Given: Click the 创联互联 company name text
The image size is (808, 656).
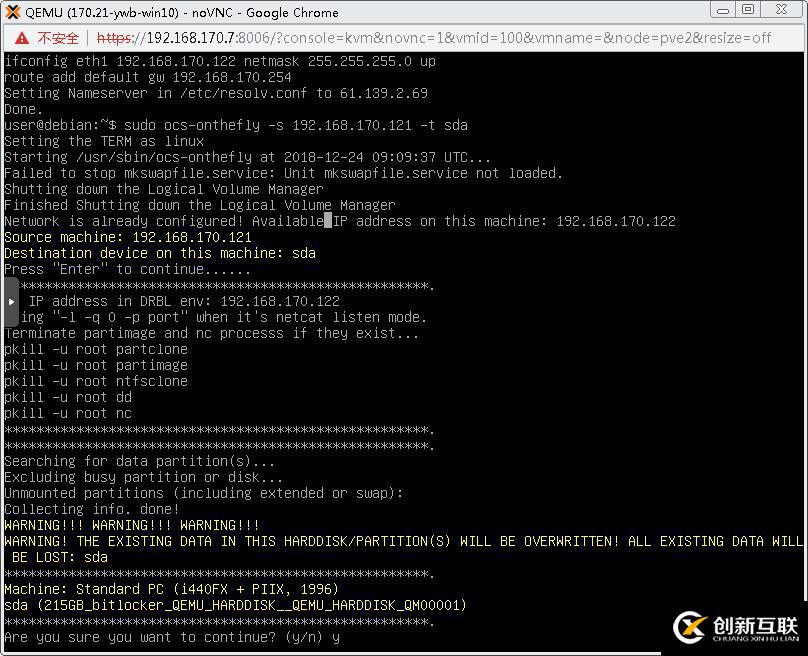Looking at the screenshot, I should click(x=753, y=622).
